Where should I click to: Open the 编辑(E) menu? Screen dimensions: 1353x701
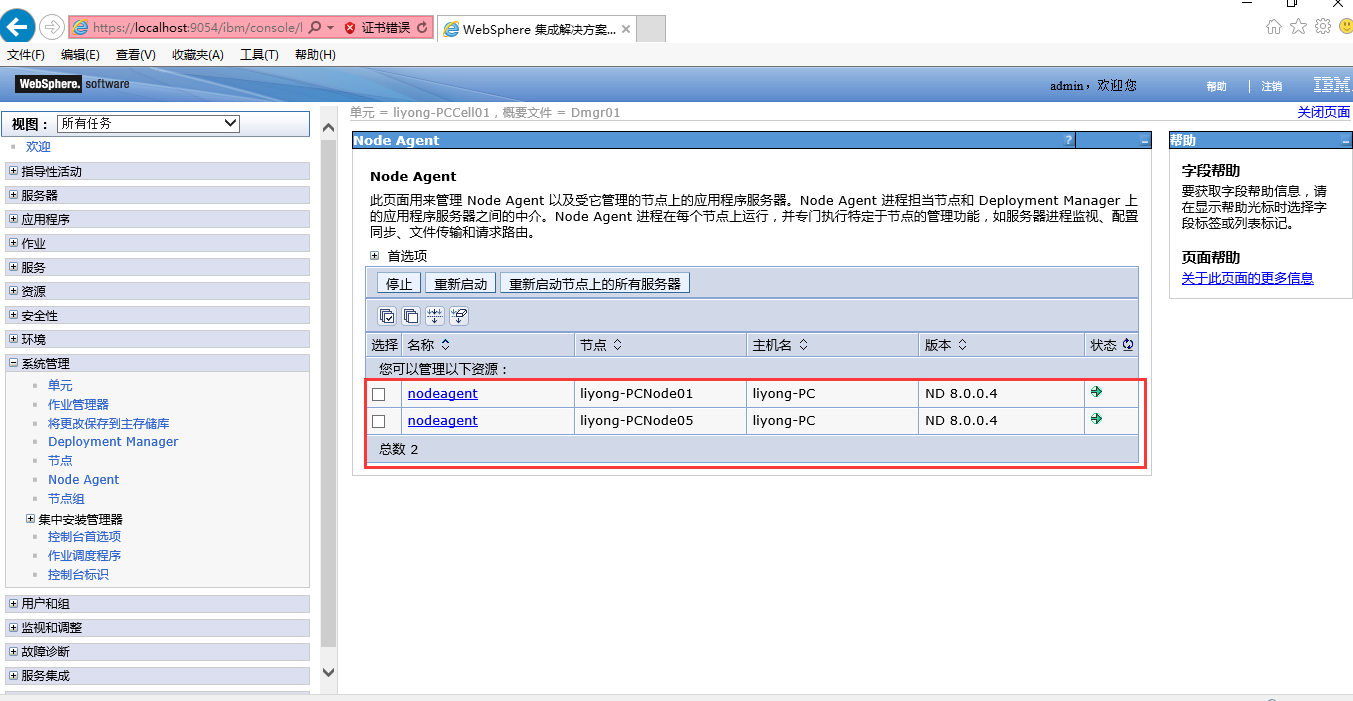click(80, 55)
